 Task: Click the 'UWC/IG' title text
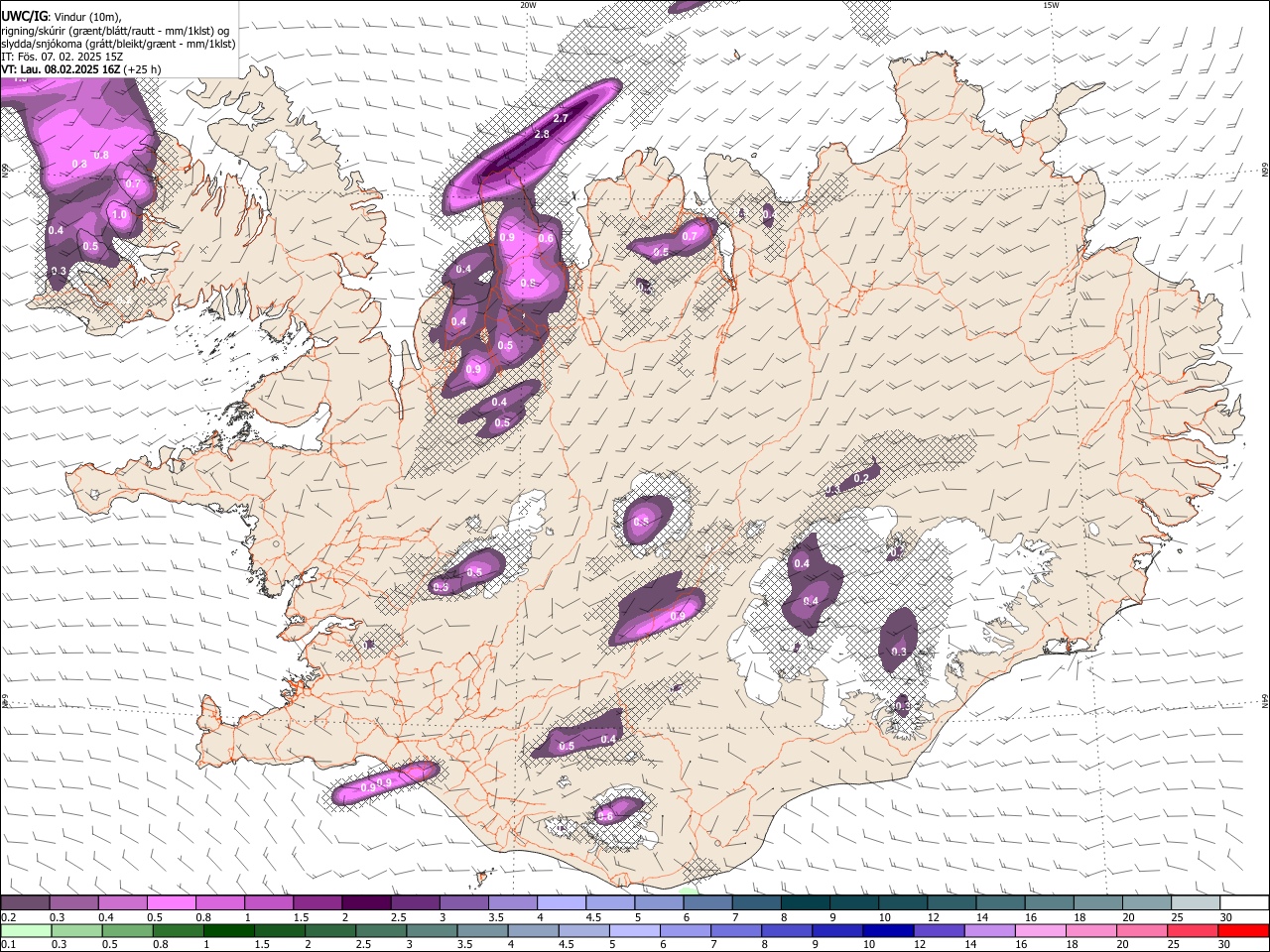point(24,17)
